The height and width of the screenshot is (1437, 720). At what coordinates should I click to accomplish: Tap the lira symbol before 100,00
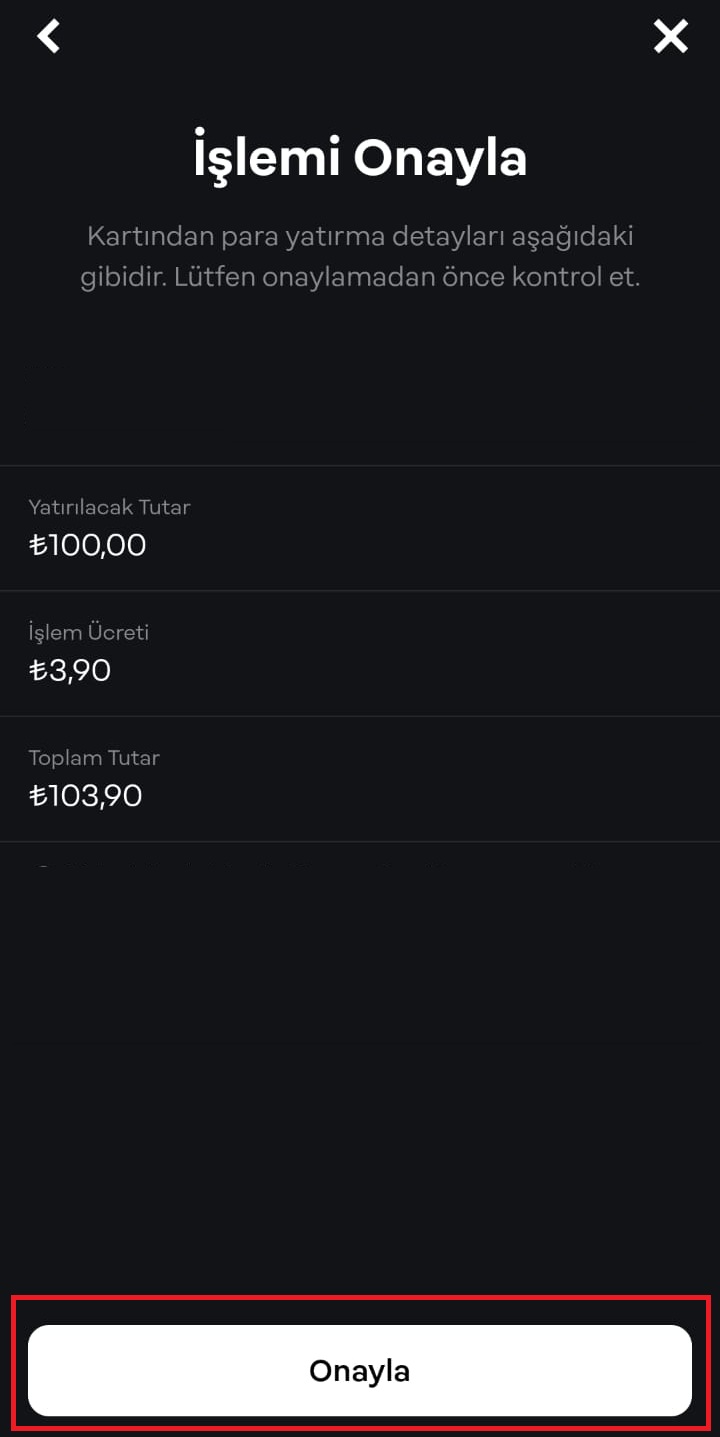(38, 545)
